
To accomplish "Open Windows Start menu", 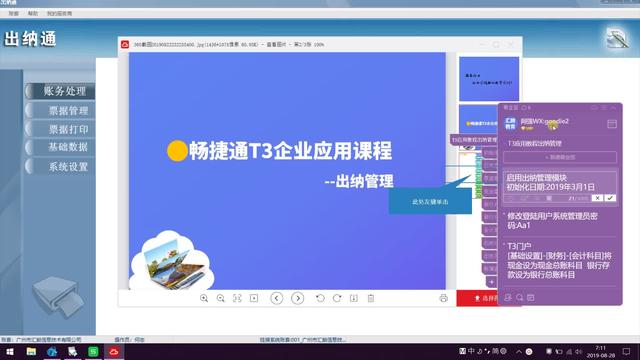I will (9, 351).
